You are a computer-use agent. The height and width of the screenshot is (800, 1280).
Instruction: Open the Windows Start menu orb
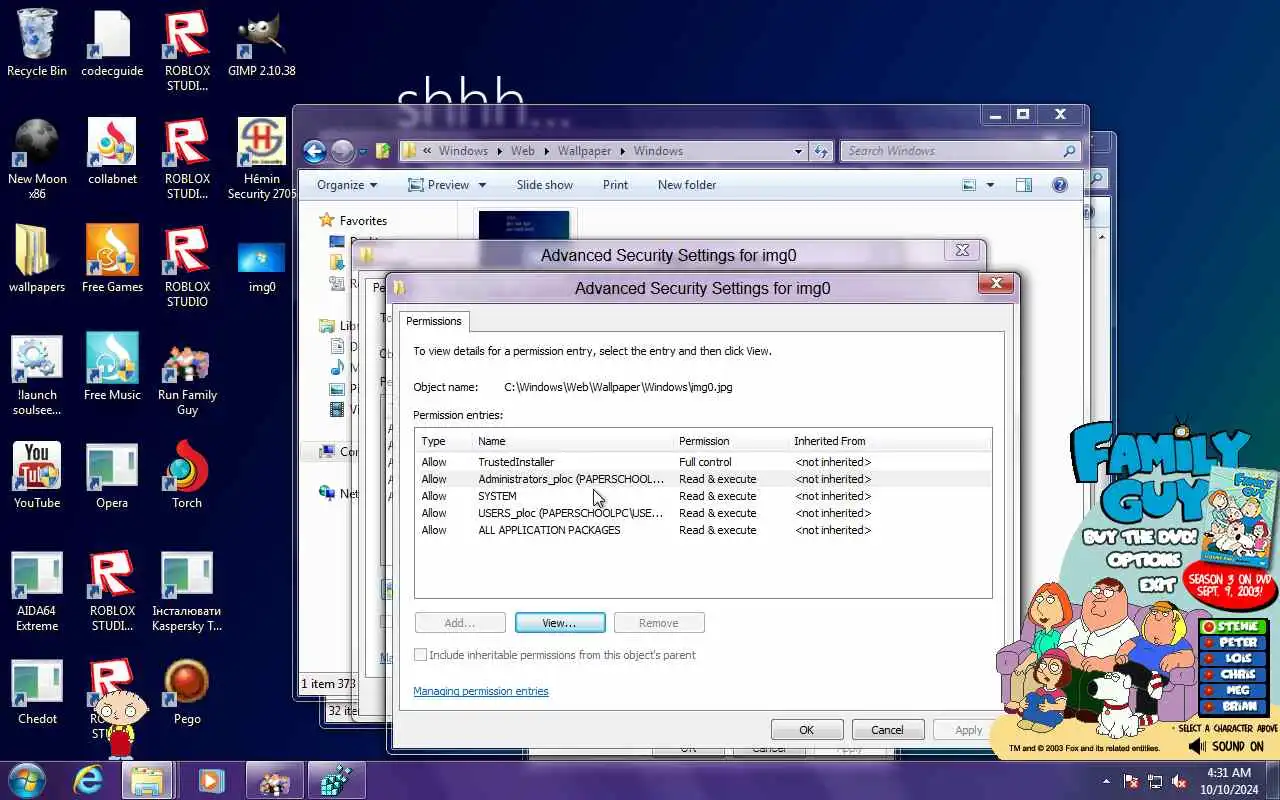click(x=27, y=780)
